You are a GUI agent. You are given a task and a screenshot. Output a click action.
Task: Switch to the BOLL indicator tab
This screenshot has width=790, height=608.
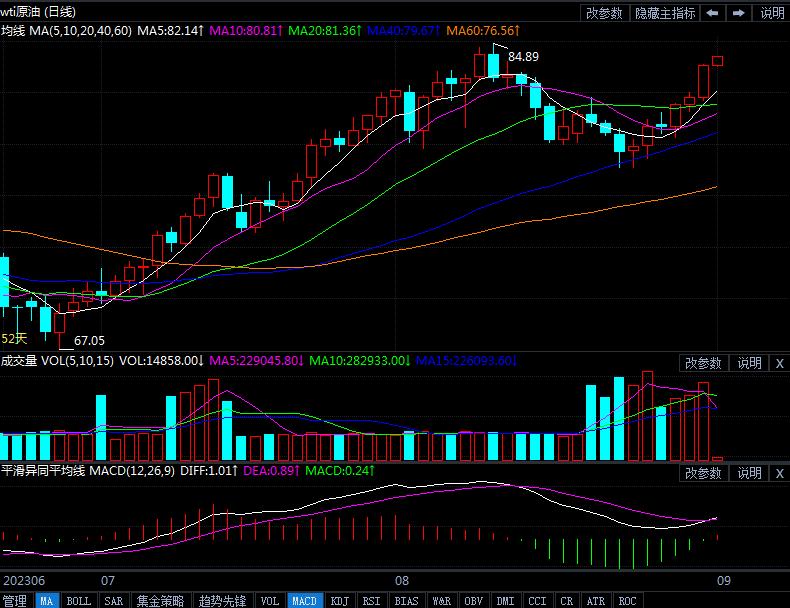coord(78,601)
